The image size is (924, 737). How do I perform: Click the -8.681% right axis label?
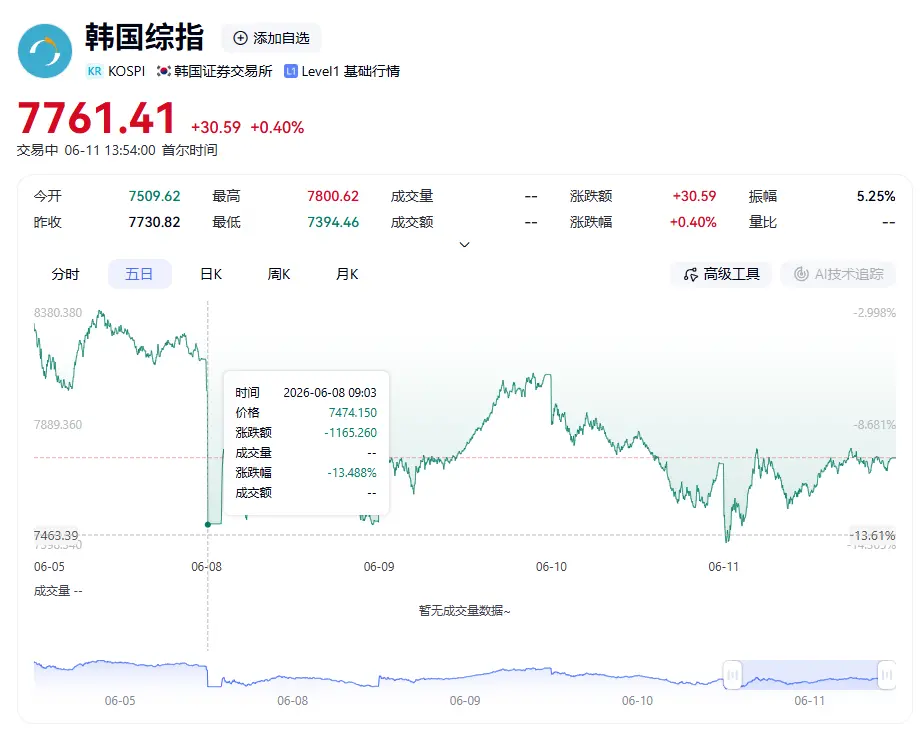(x=874, y=425)
